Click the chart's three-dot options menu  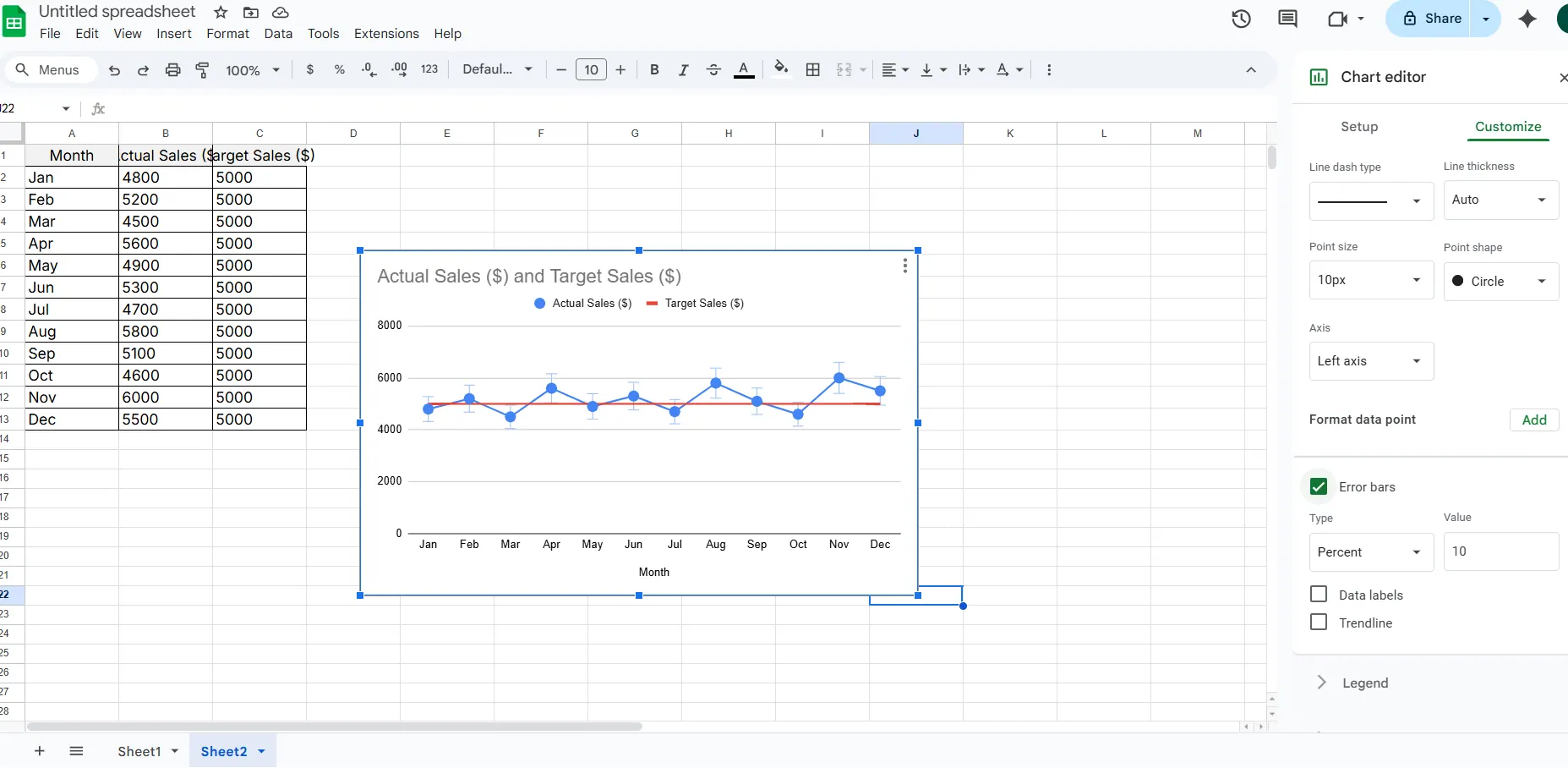click(904, 266)
